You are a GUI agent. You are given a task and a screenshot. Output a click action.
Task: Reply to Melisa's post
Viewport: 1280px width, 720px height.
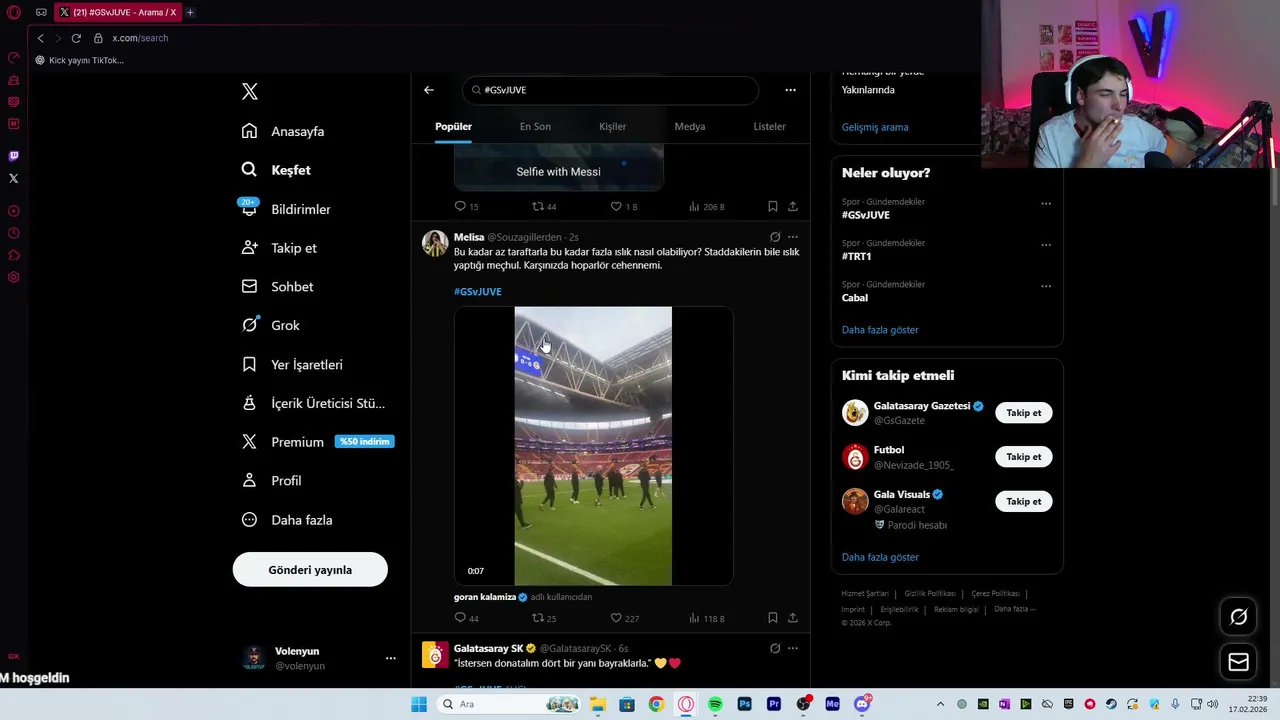pyautogui.click(x=467, y=618)
